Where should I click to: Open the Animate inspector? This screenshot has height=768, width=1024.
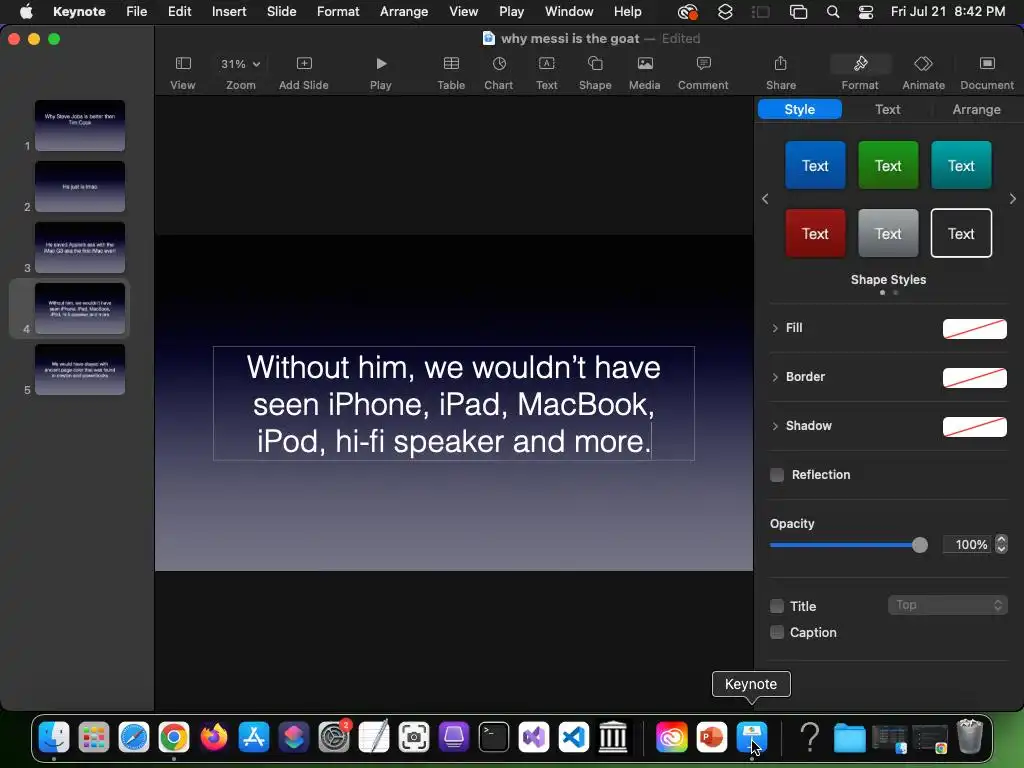(x=923, y=72)
